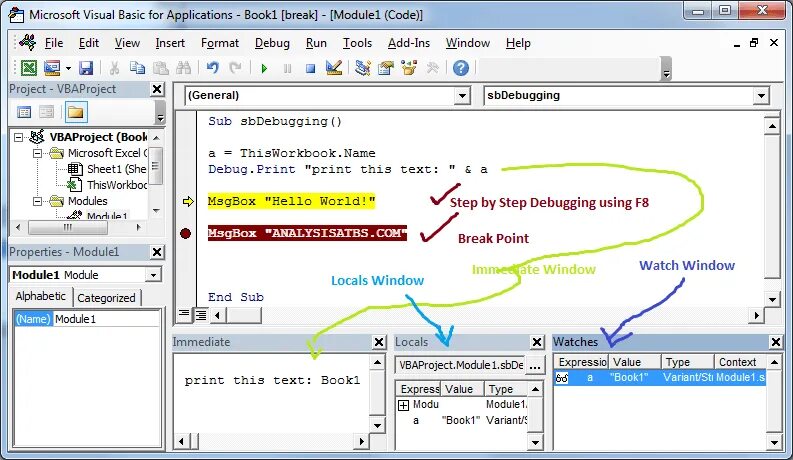Click the (Name) property value Module1
The height and width of the screenshot is (460, 793).
click(x=107, y=319)
